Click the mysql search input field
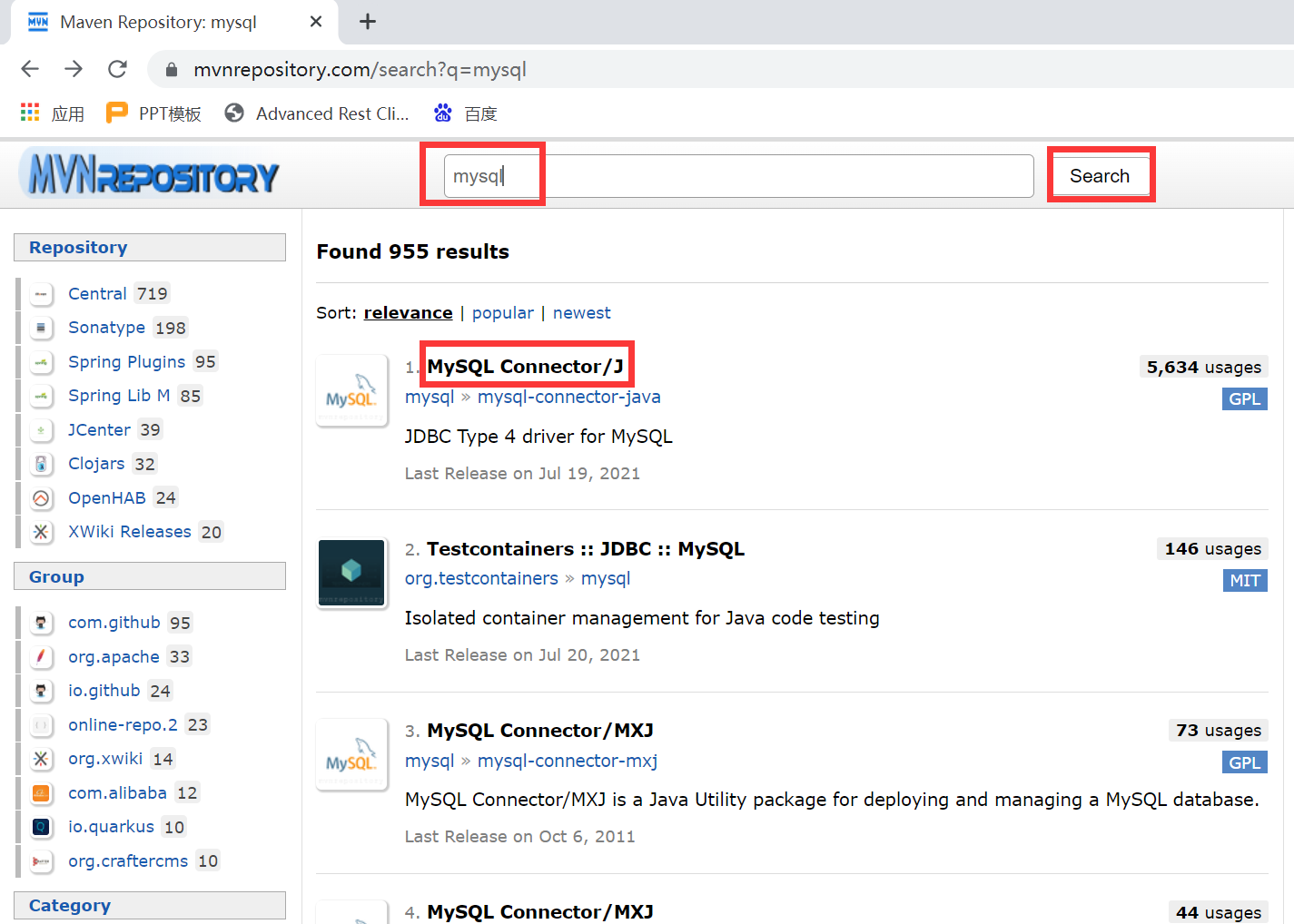This screenshot has width=1294, height=924. (x=738, y=176)
